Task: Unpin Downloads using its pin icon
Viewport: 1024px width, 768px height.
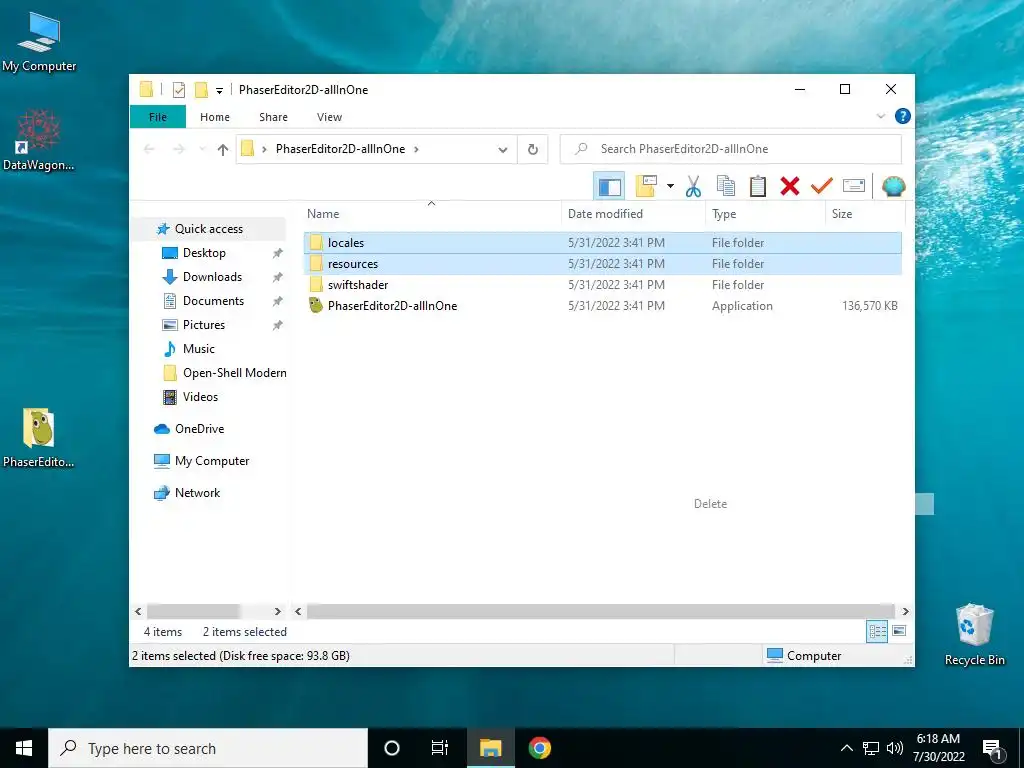Action: (x=278, y=277)
